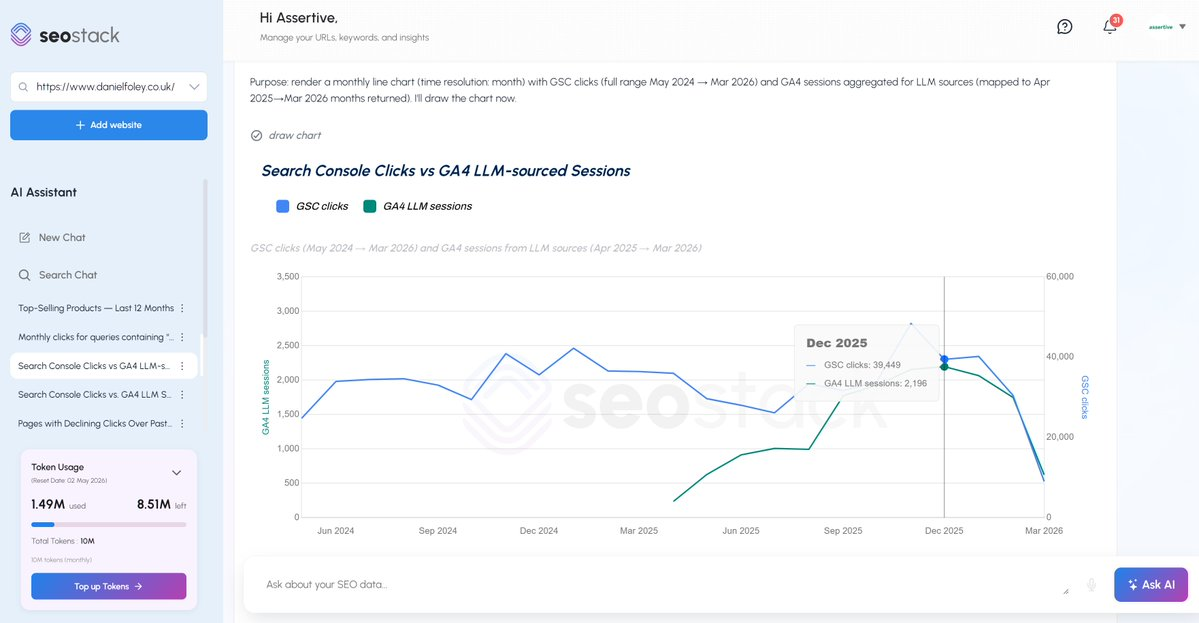Click the token usage progress bar
Viewport: 1199px width, 623px height.
(108, 524)
